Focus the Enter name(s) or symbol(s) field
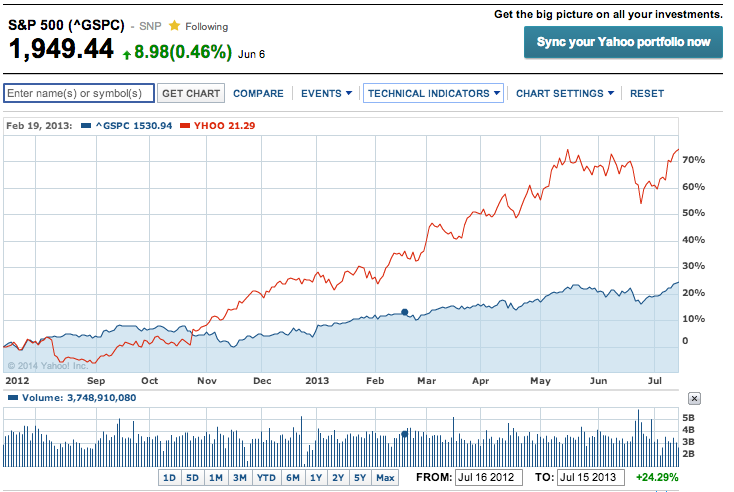The image size is (734, 492). [x=79, y=93]
